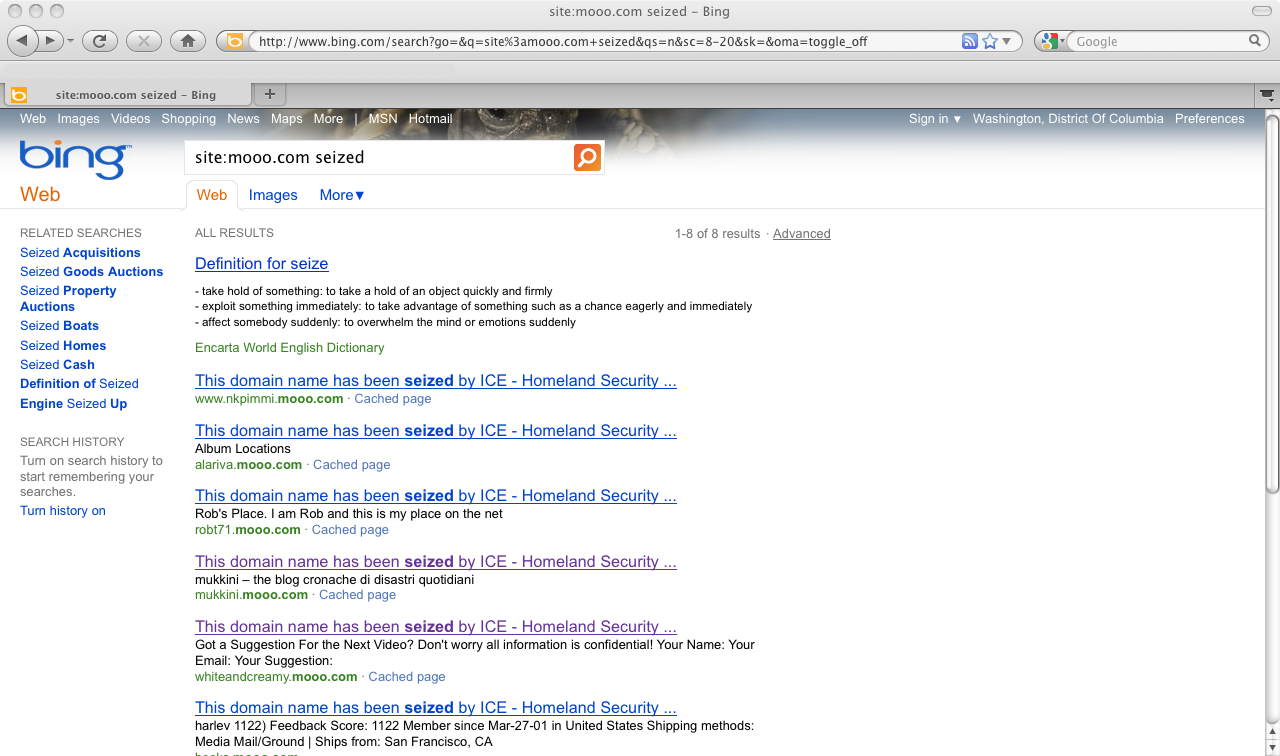The width and height of the screenshot is (1280, 756).
Task: Select the 'site:mooo.com seized – Bing' browser tab
Action: pos(126,95)
